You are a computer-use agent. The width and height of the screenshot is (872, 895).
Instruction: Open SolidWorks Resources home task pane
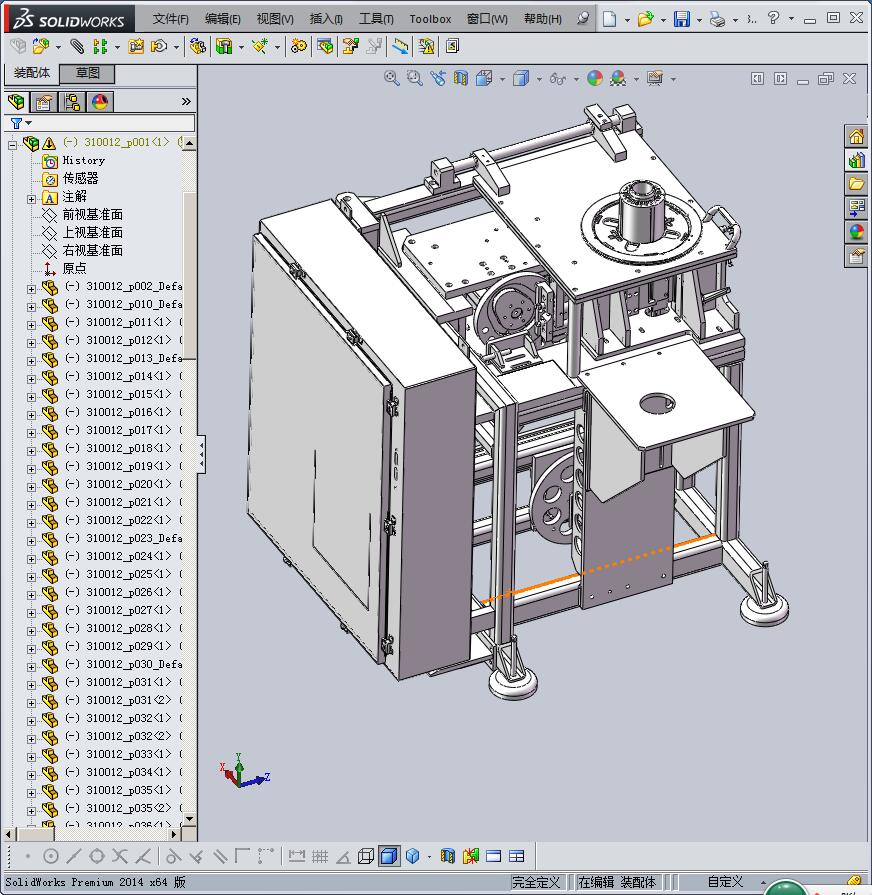click(x=856, y=137)
